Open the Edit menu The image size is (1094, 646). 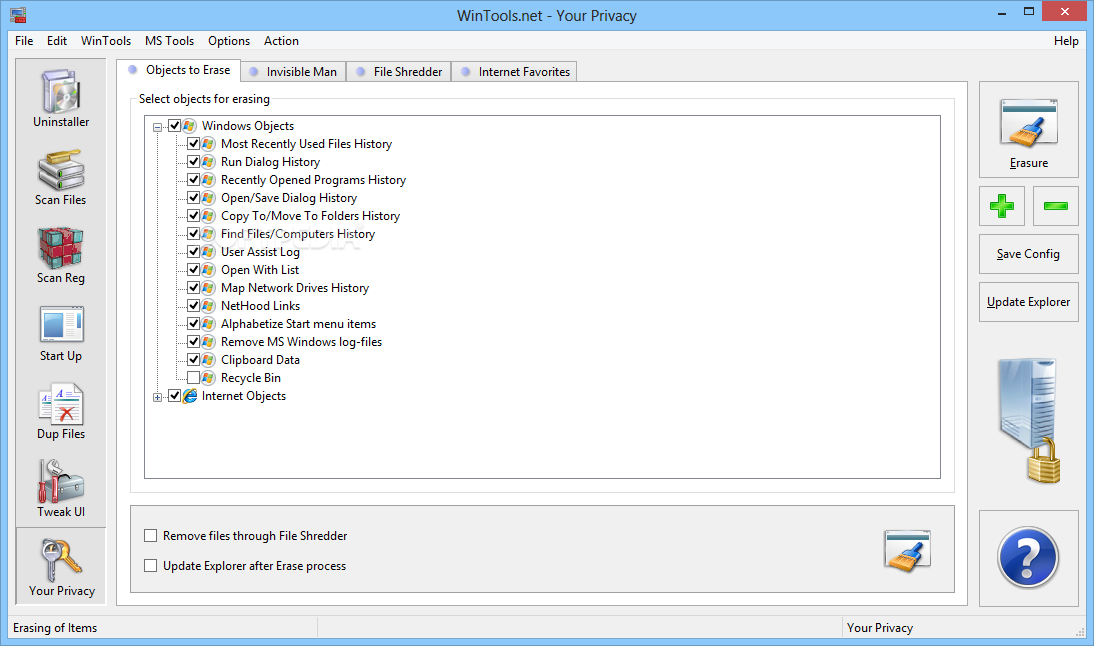(x=57, y=40)
